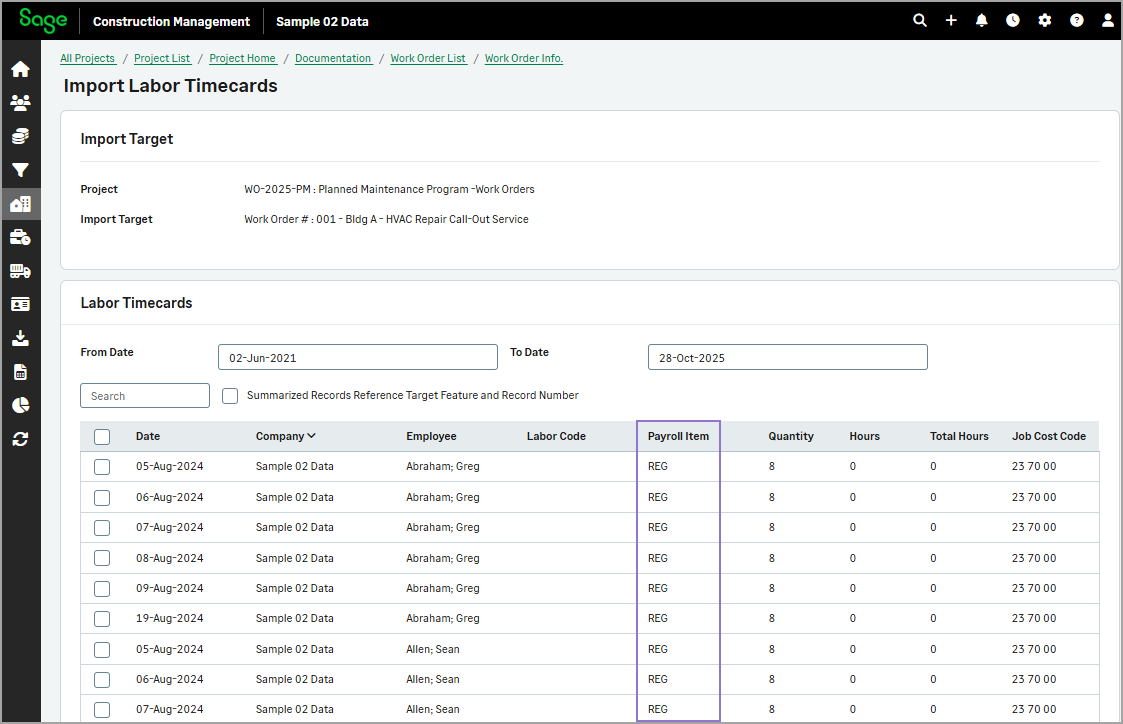Screen dimensions: 1123x724
Task: Open the coins stack sidebar icon
Action: [20, 136]
